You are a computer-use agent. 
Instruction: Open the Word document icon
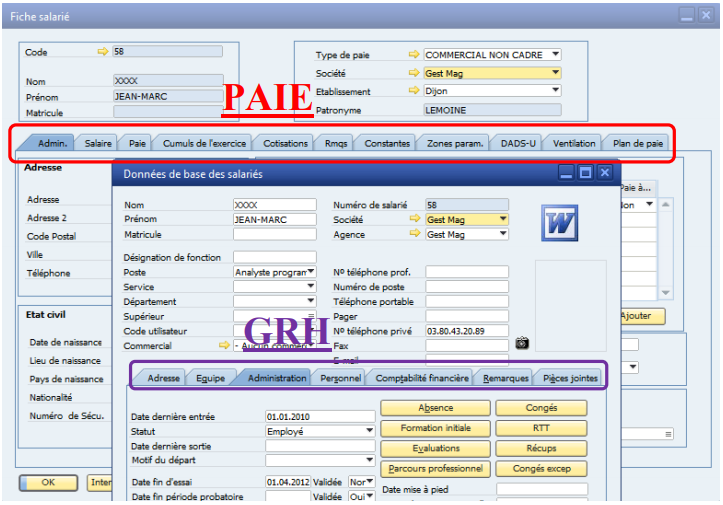click(x=559, y=223)
